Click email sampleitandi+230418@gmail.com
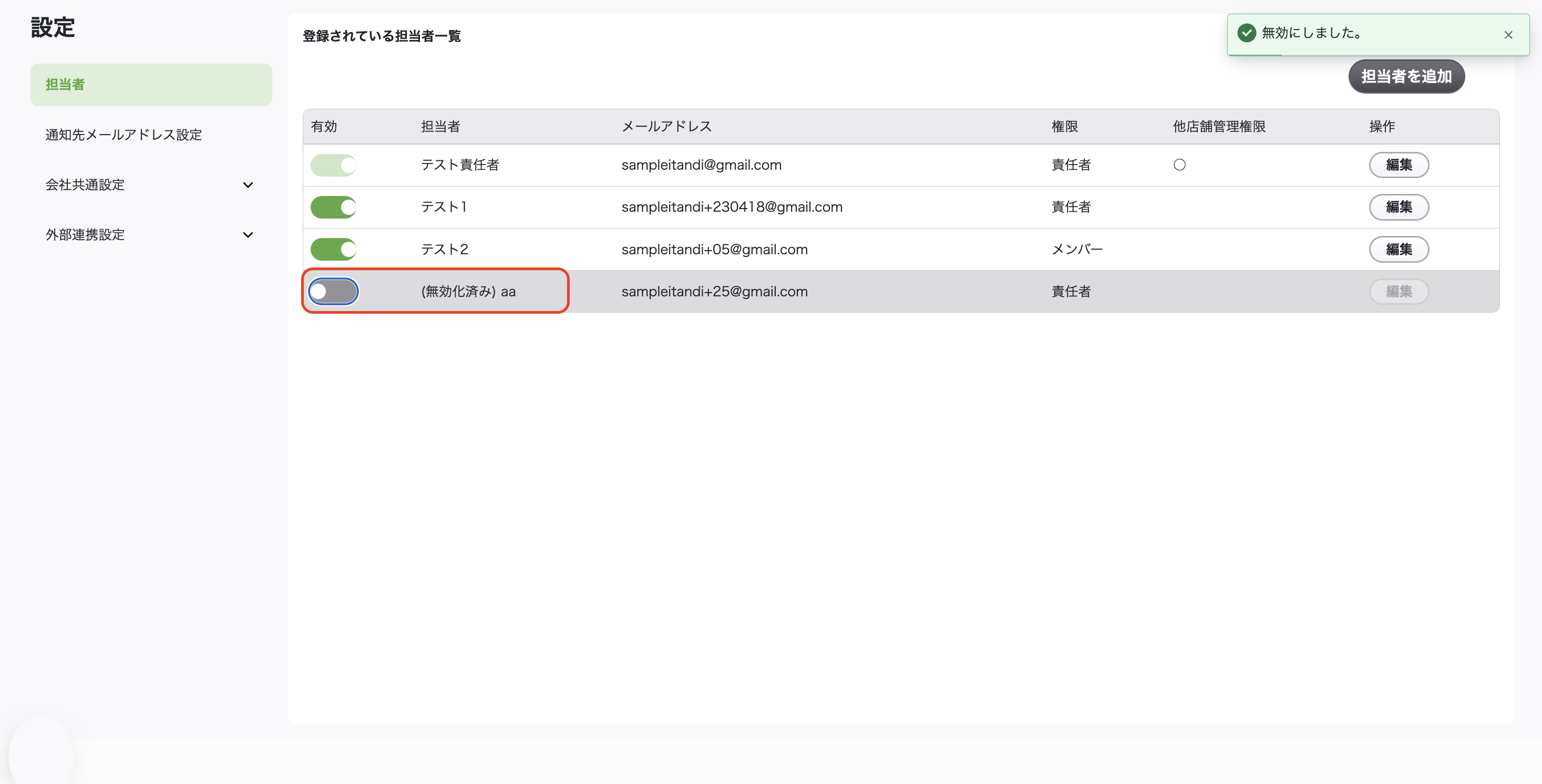1542x784 pixels. tap(732, 207)
